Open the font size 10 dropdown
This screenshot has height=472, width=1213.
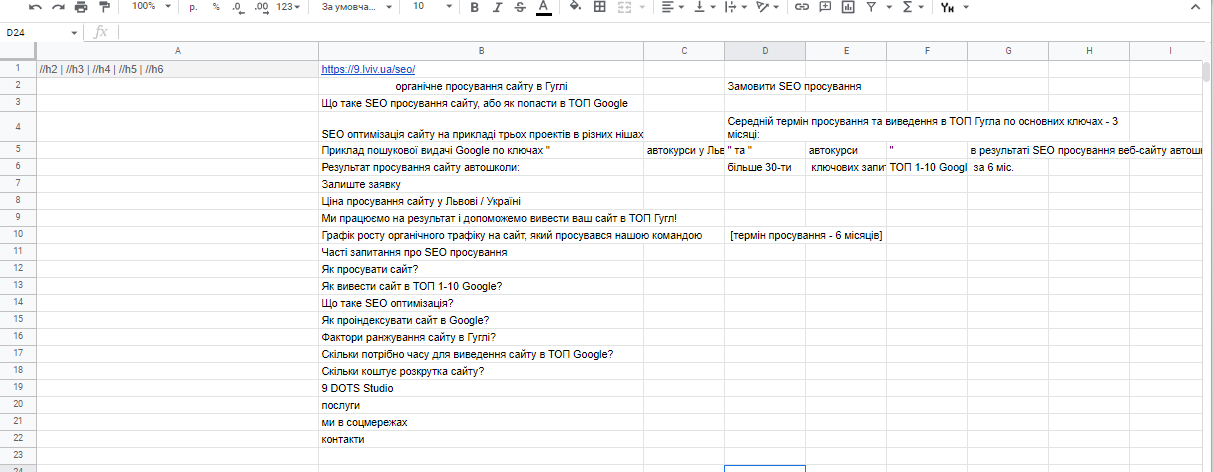[430, 7]
